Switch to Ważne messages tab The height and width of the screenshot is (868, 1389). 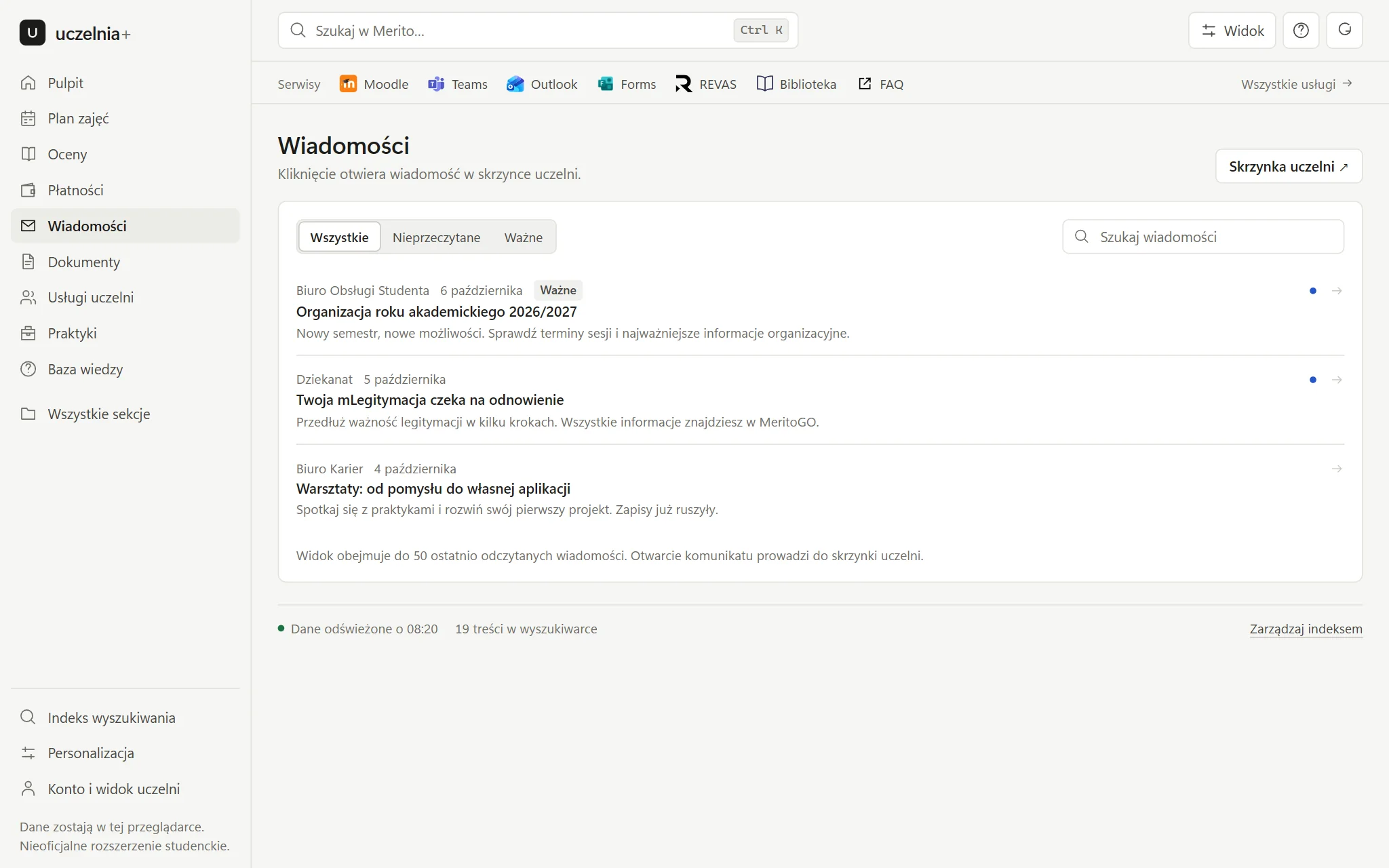(x=523, y=237)
